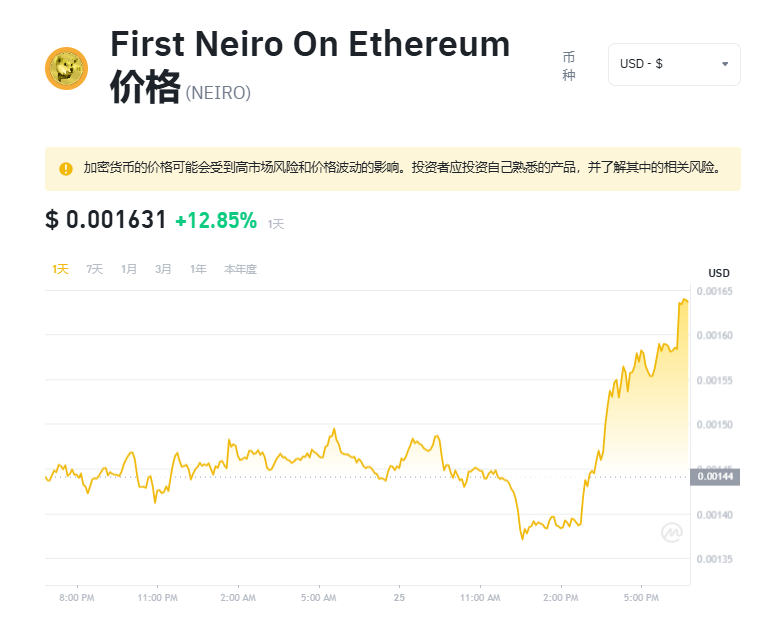Click the caret arrow in currency selector
This screenshot has height=627, width=765.
click(x=725, y=64)
